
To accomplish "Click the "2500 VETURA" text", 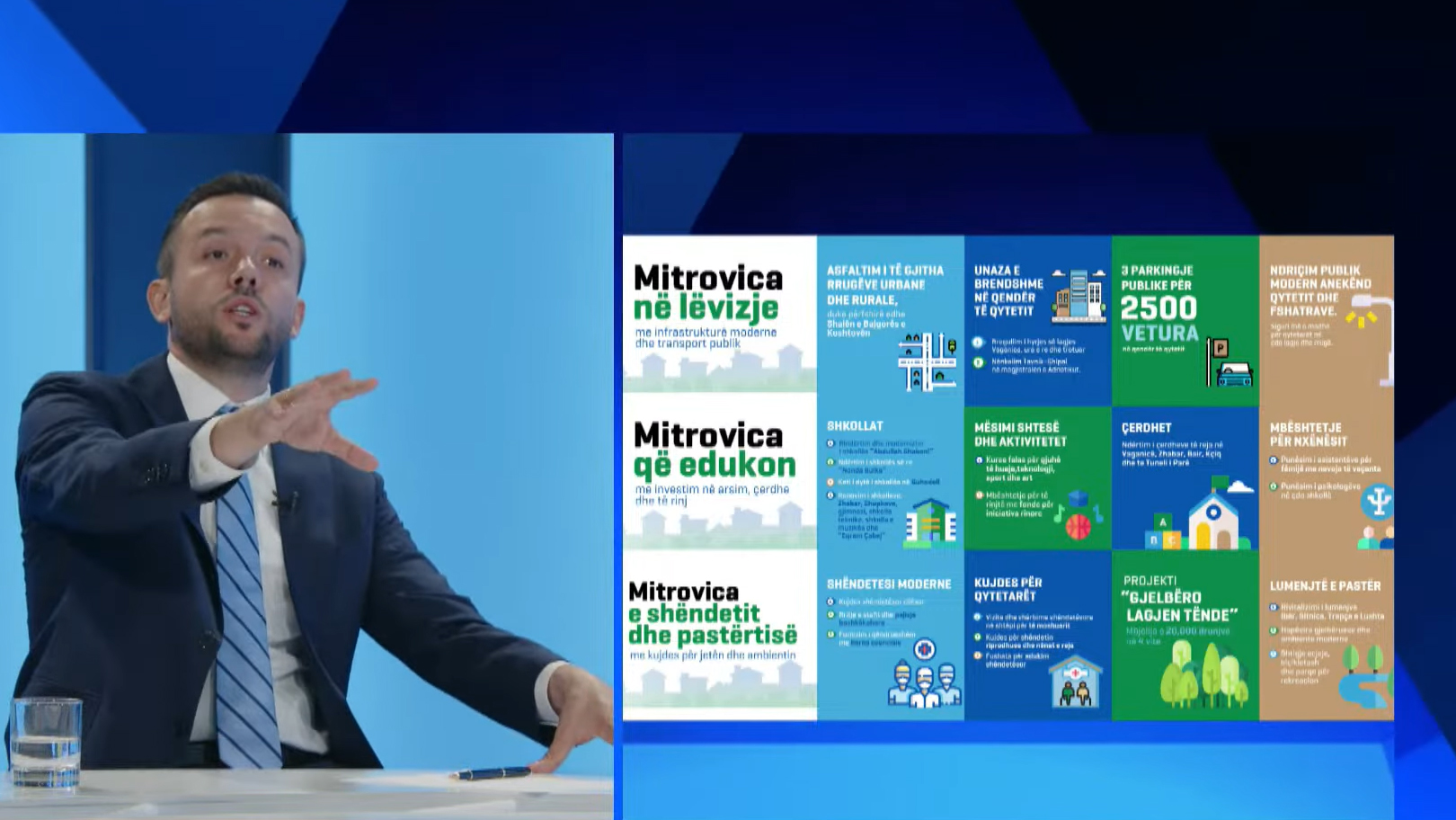I will point(1159,320).
